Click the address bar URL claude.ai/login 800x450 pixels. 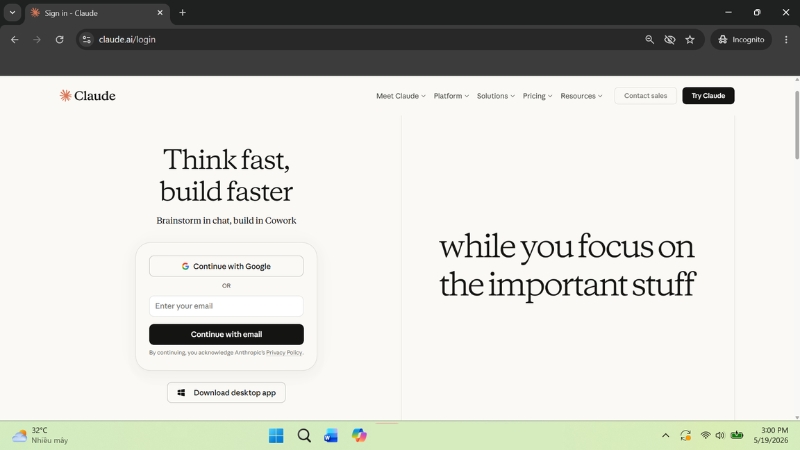coord(127,39)
